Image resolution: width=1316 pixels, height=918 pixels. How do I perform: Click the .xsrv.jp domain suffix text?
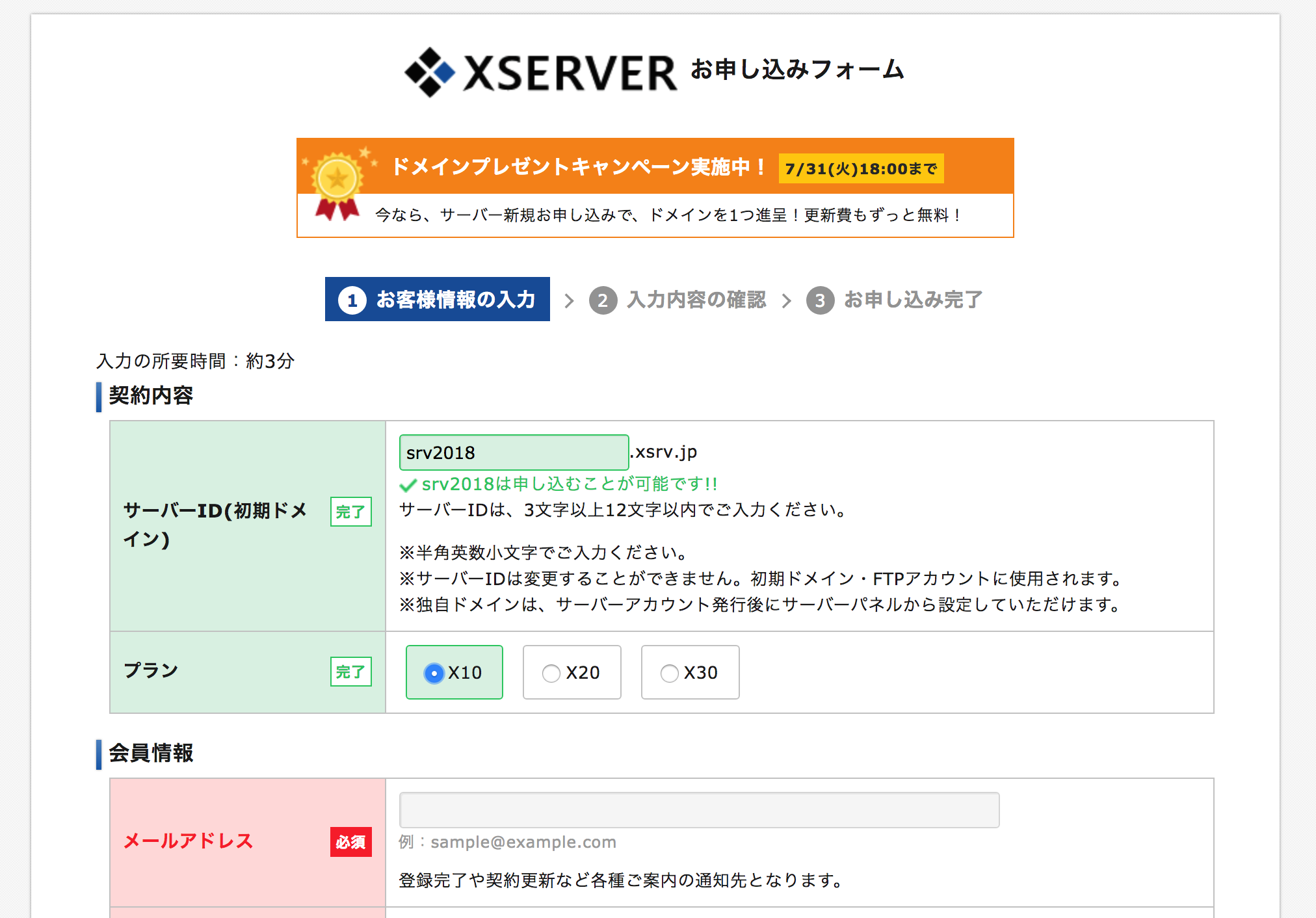coord(664,452)
